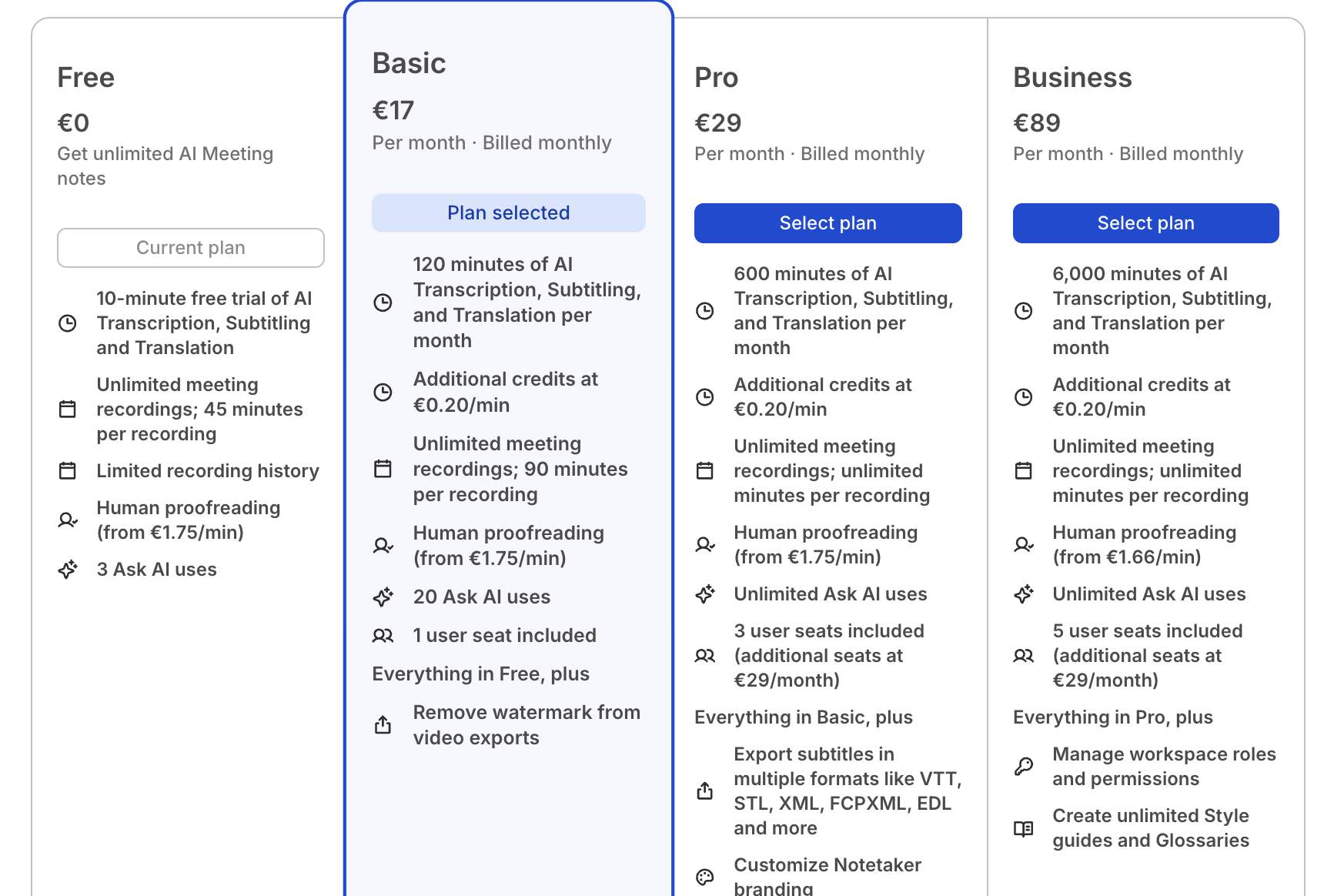Screen dimensions: 1344x896
Task: Click the key icon next to Manage workspace roles
Action: coord(1024,766)
